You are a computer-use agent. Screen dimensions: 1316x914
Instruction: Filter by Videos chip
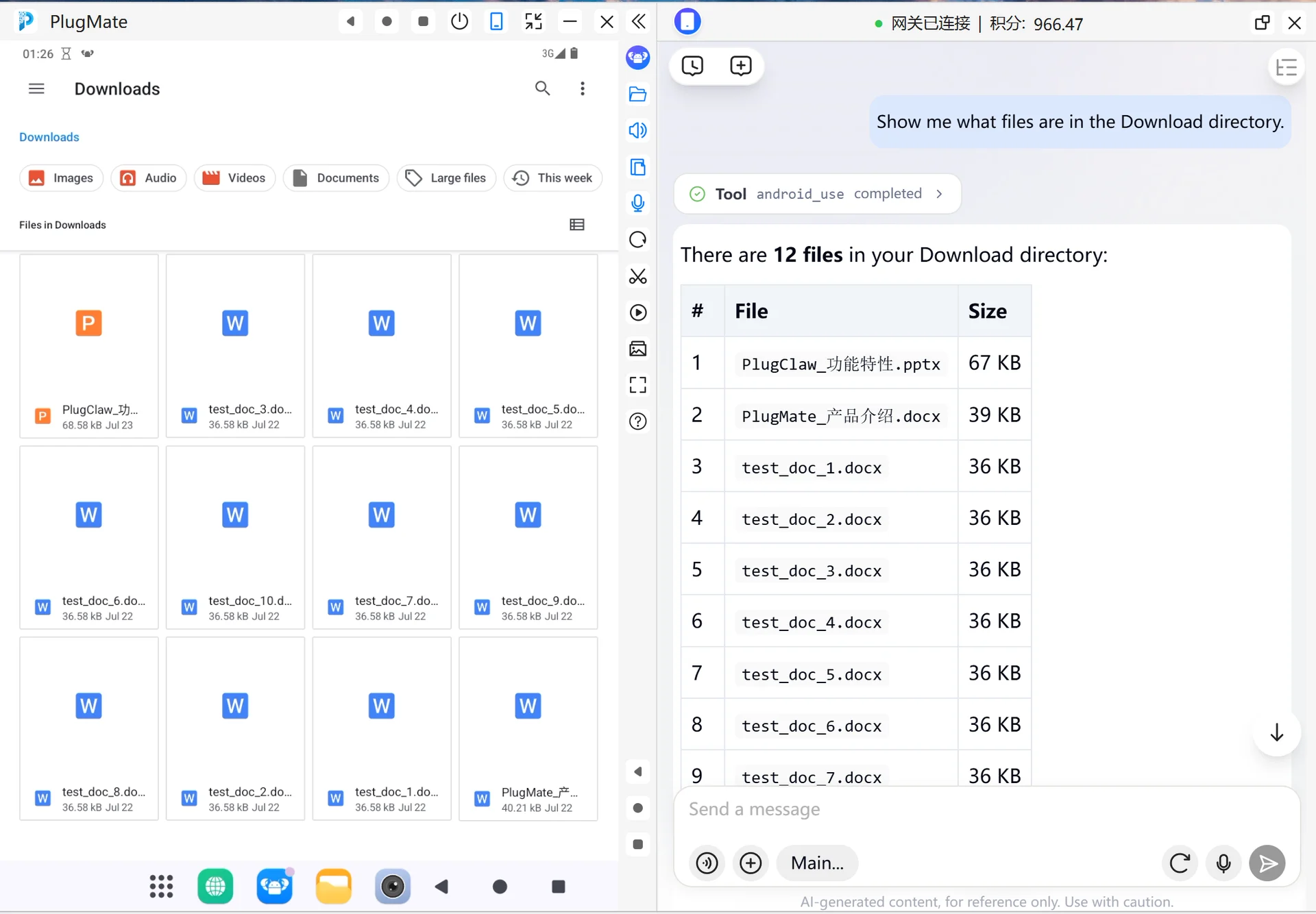pyautogui.click(x=235, y=178)
